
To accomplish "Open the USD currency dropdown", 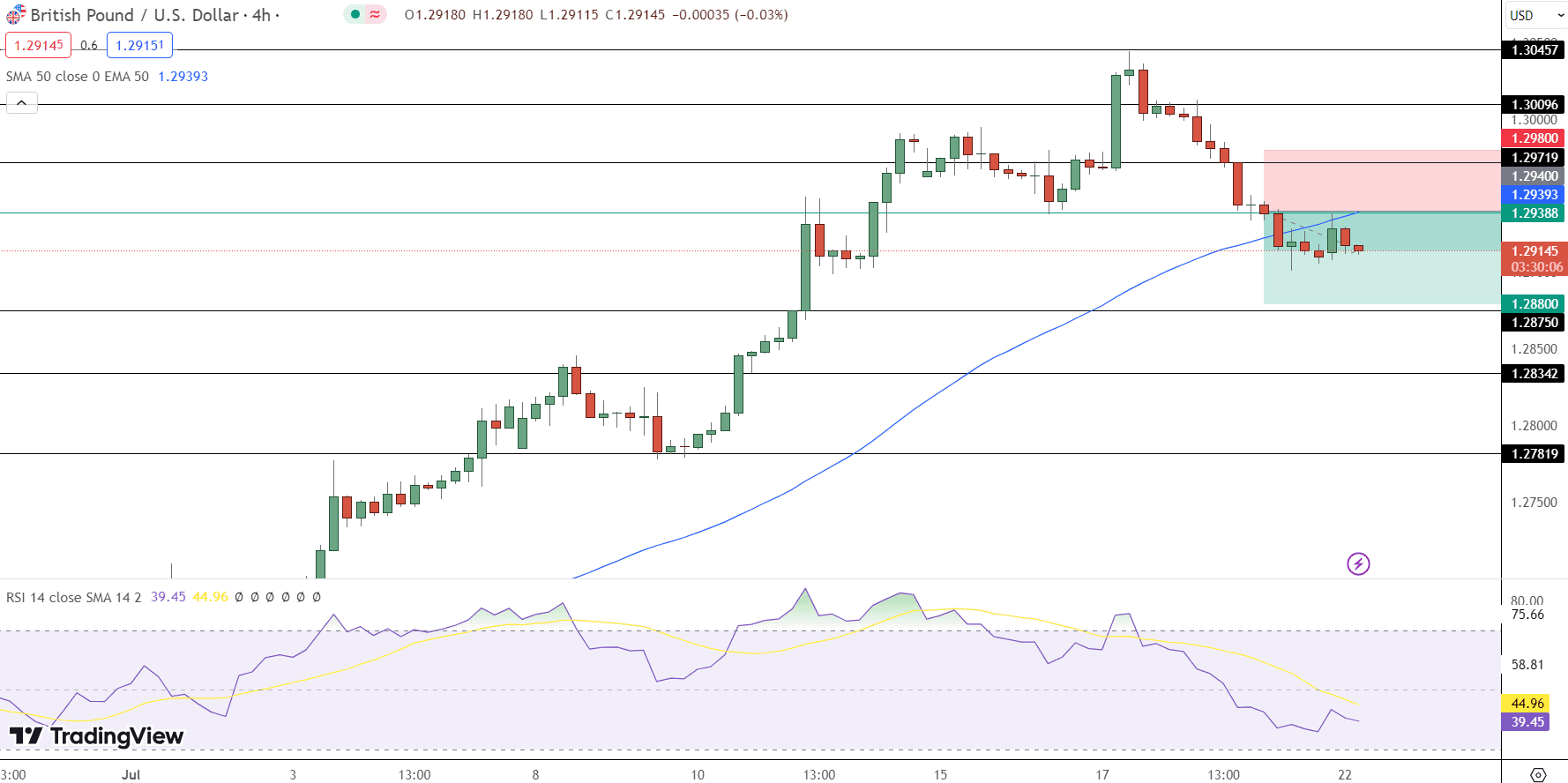I will [1535, 15].
